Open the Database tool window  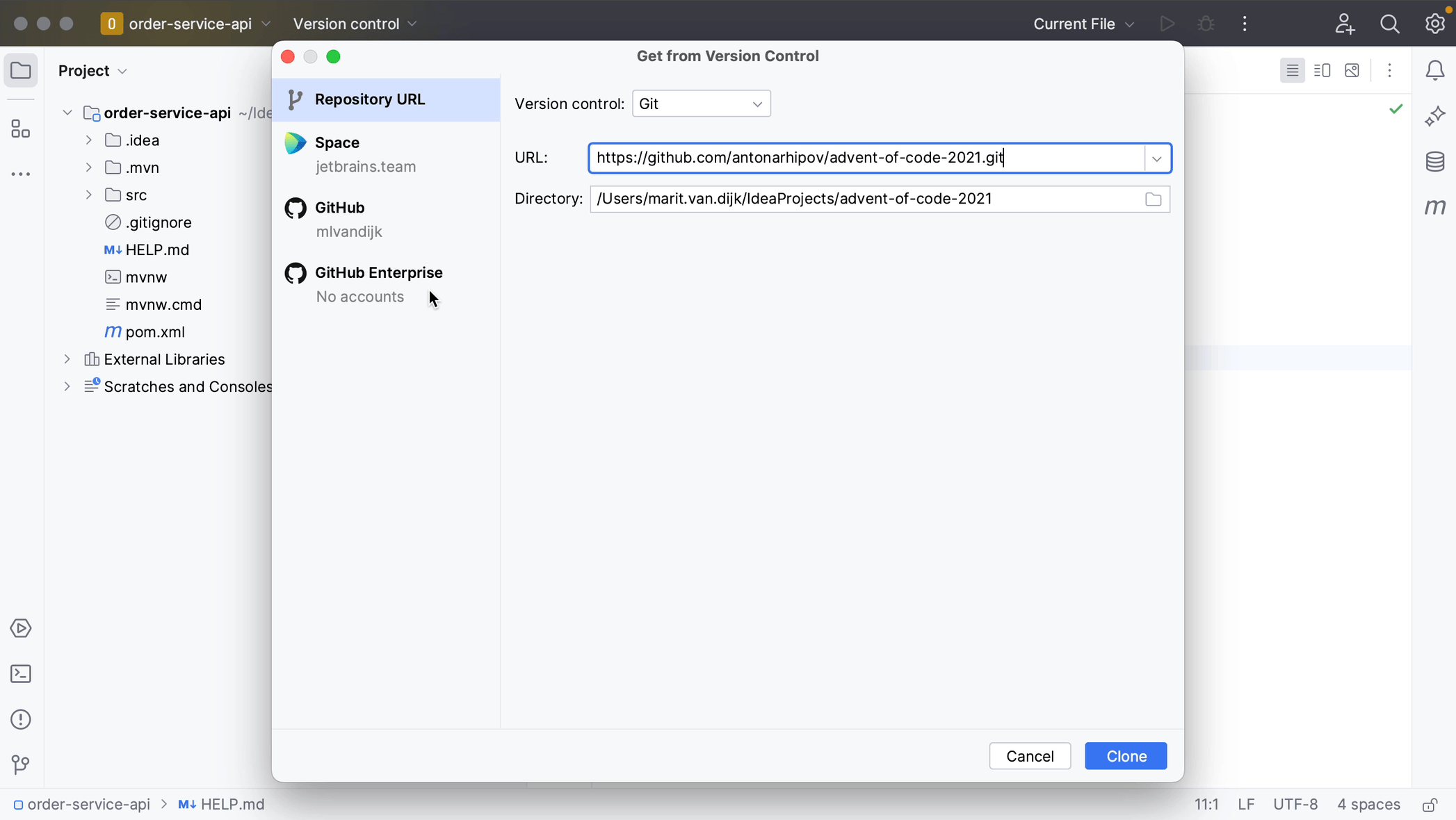tap(1435, 162)
